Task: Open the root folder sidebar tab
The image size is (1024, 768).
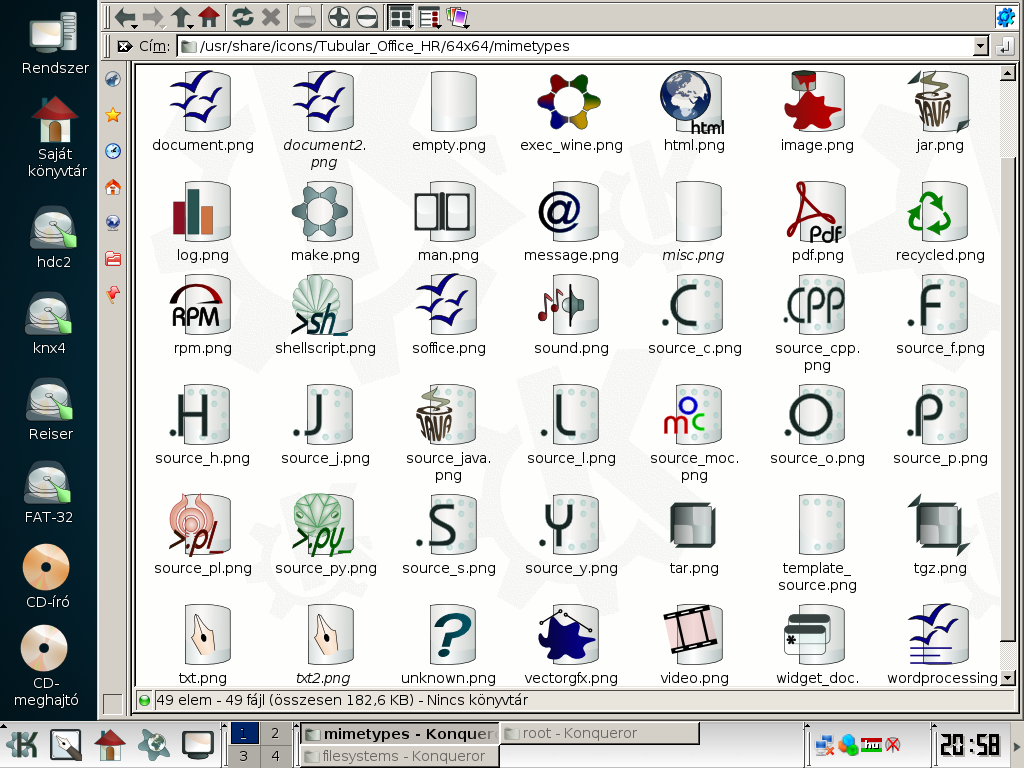Action: coord(113,259)
